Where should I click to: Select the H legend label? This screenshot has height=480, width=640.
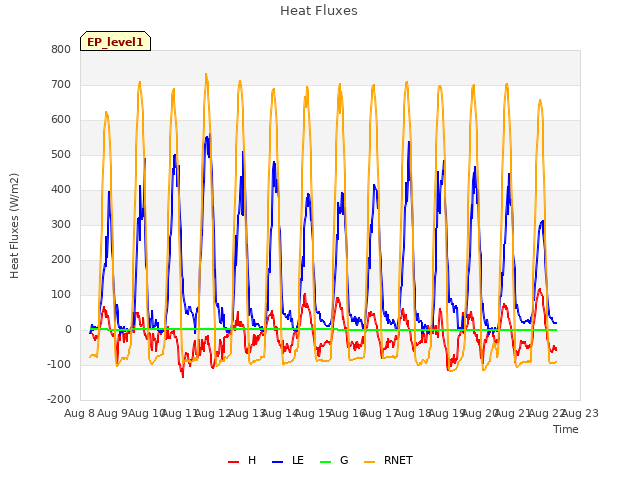point(252,460)
